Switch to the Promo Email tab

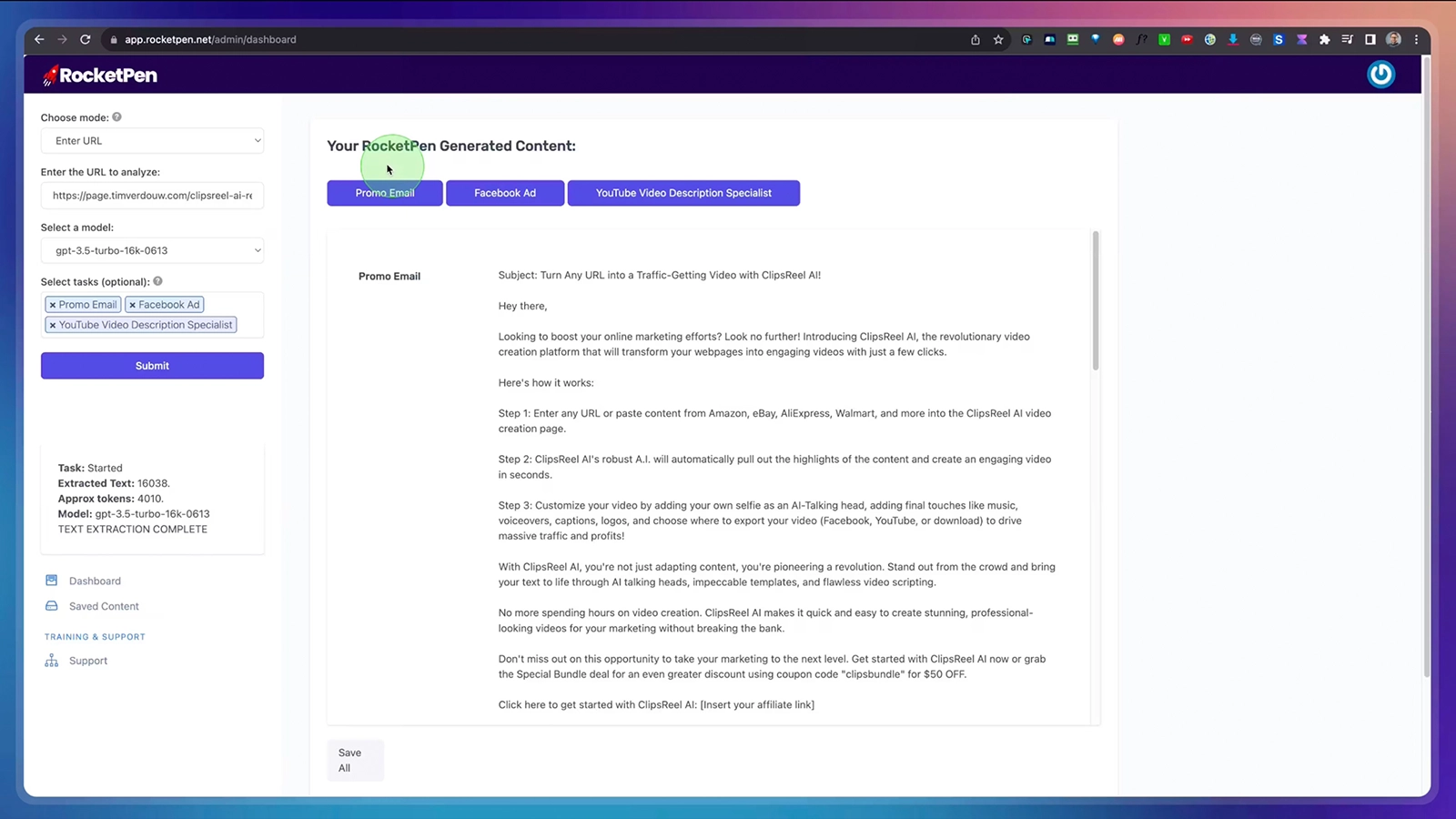[385, 193]
